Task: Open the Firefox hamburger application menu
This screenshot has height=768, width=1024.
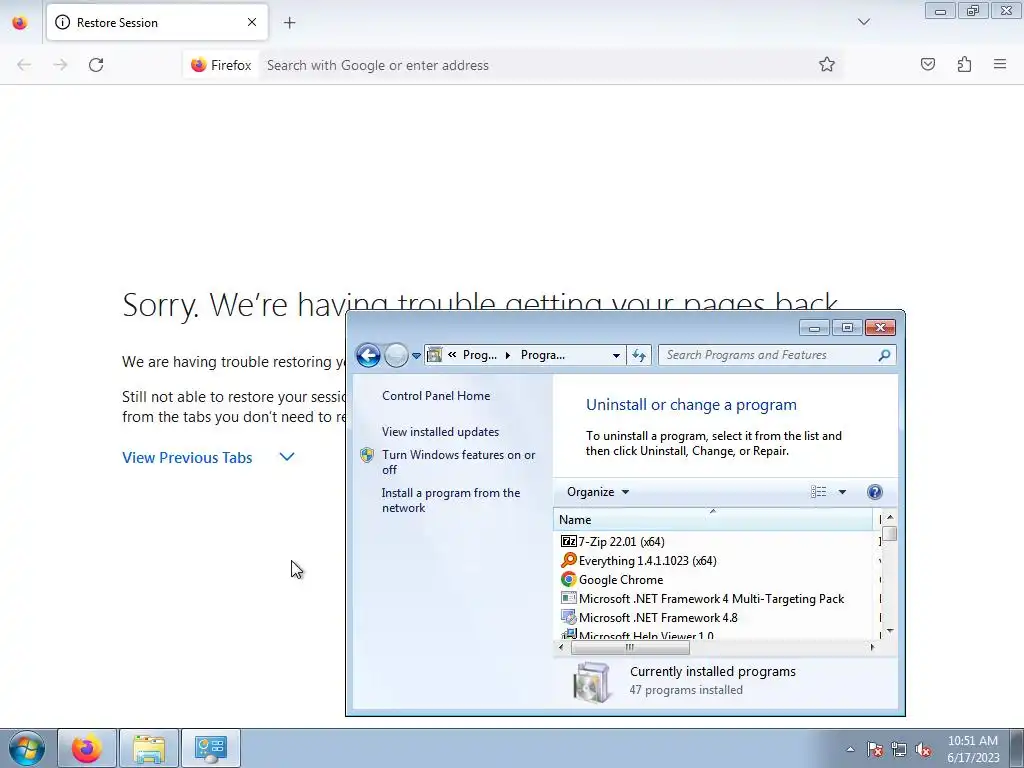Action: point(1000,64)
